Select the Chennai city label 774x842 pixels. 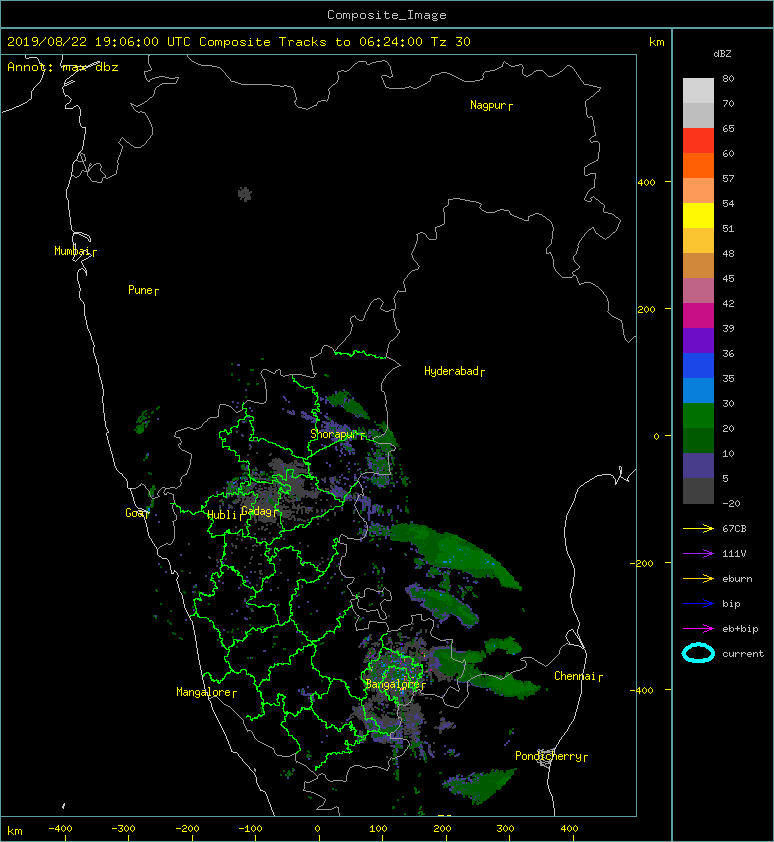[x=578, y=676]
